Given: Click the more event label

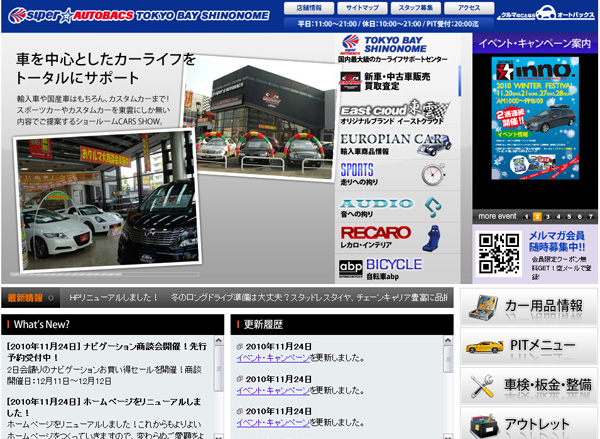Looking at the screenshot, I should coord(497,216).
